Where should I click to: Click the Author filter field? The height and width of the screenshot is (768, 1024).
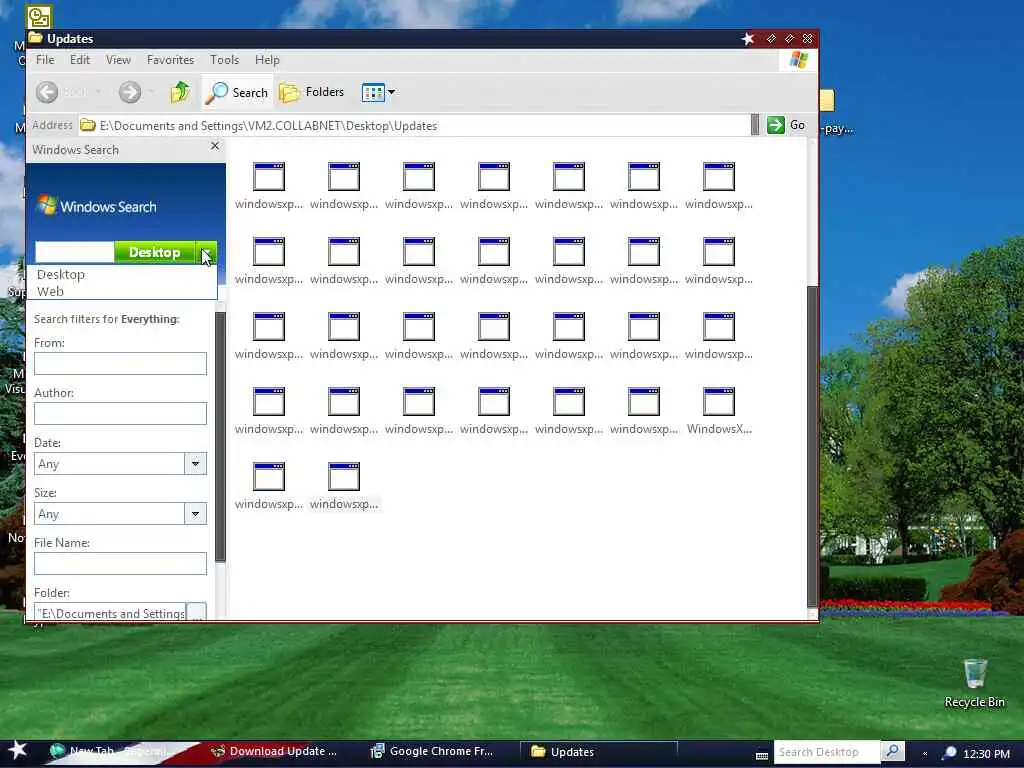[x=120, y=413]
